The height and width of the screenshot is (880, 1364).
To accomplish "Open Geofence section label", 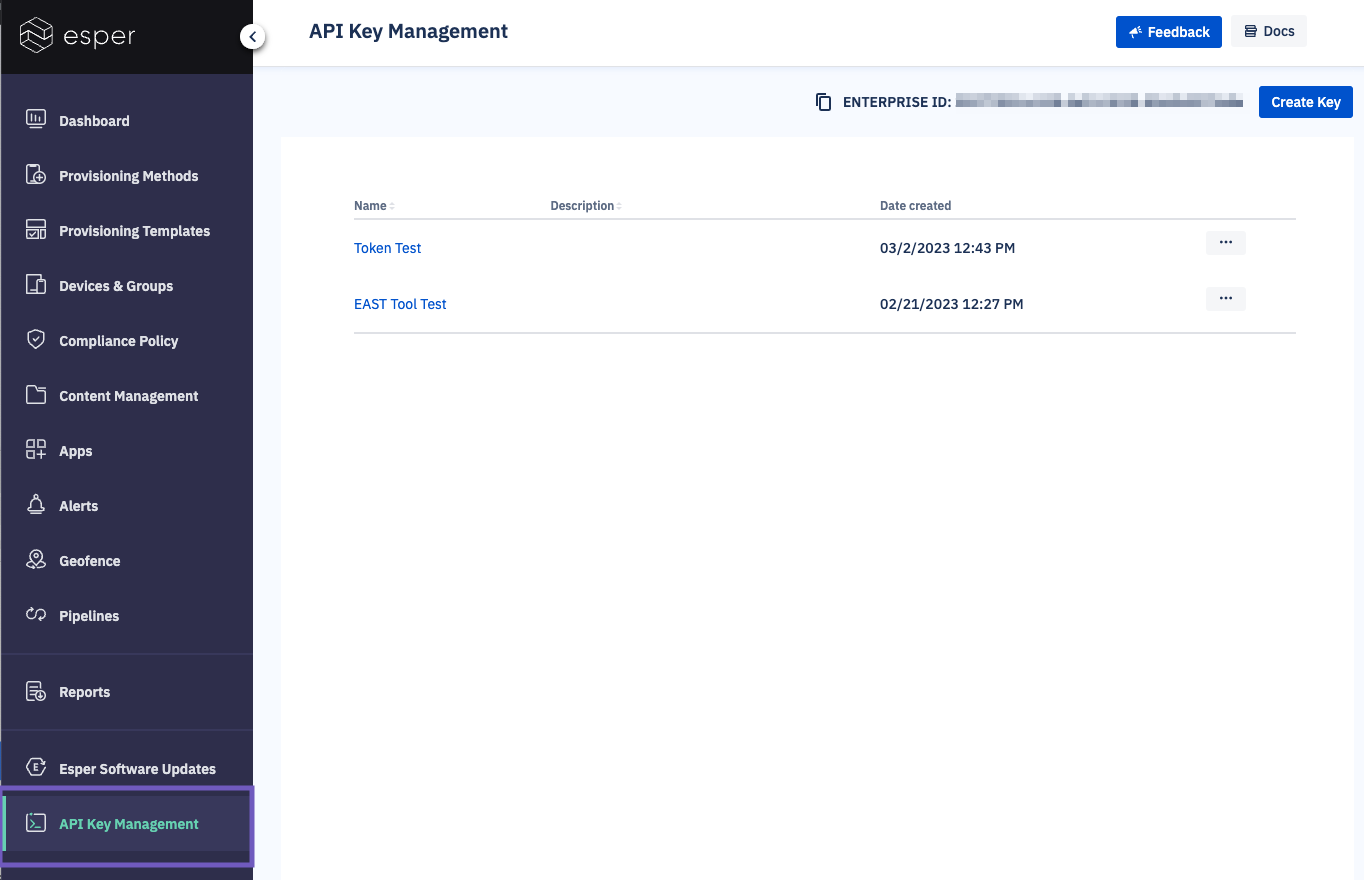I will click(x=89, y=561).
